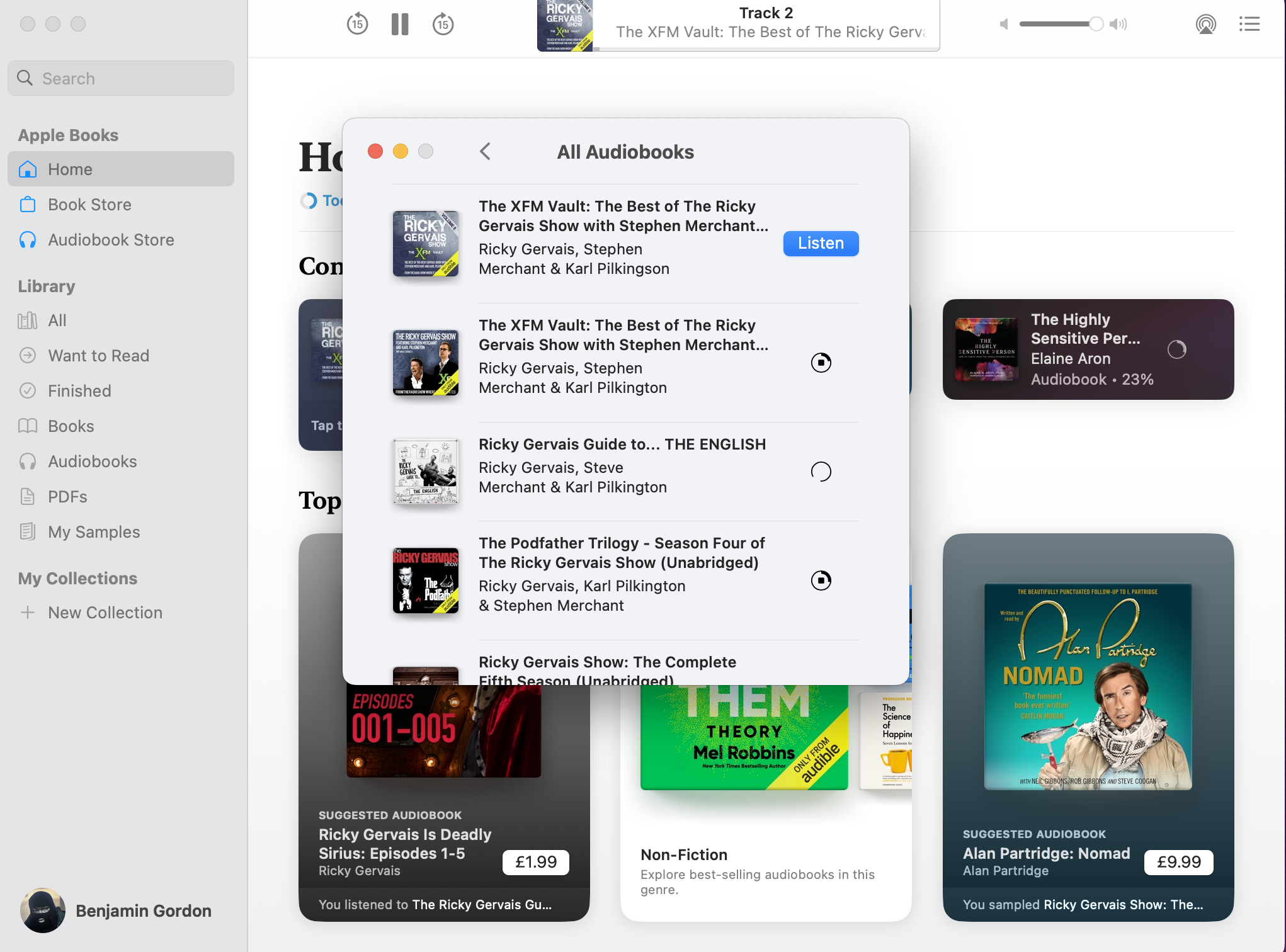Buy Alan Partridge: Nomad for £9.99
Screen dimensions: 1286x952
(x=1178, y=862)
